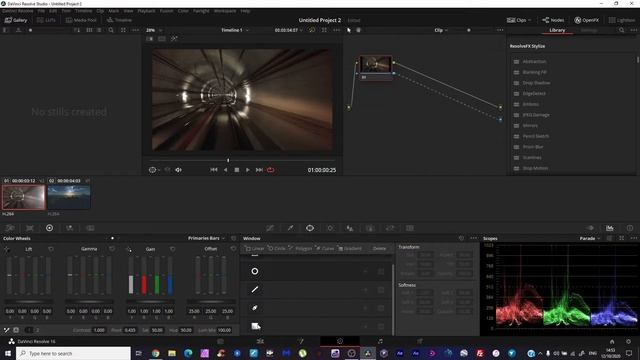The width and height of the screenshot is (640, 360).
Task: Open the Power Window palette icon
Action: click(310, 228)
